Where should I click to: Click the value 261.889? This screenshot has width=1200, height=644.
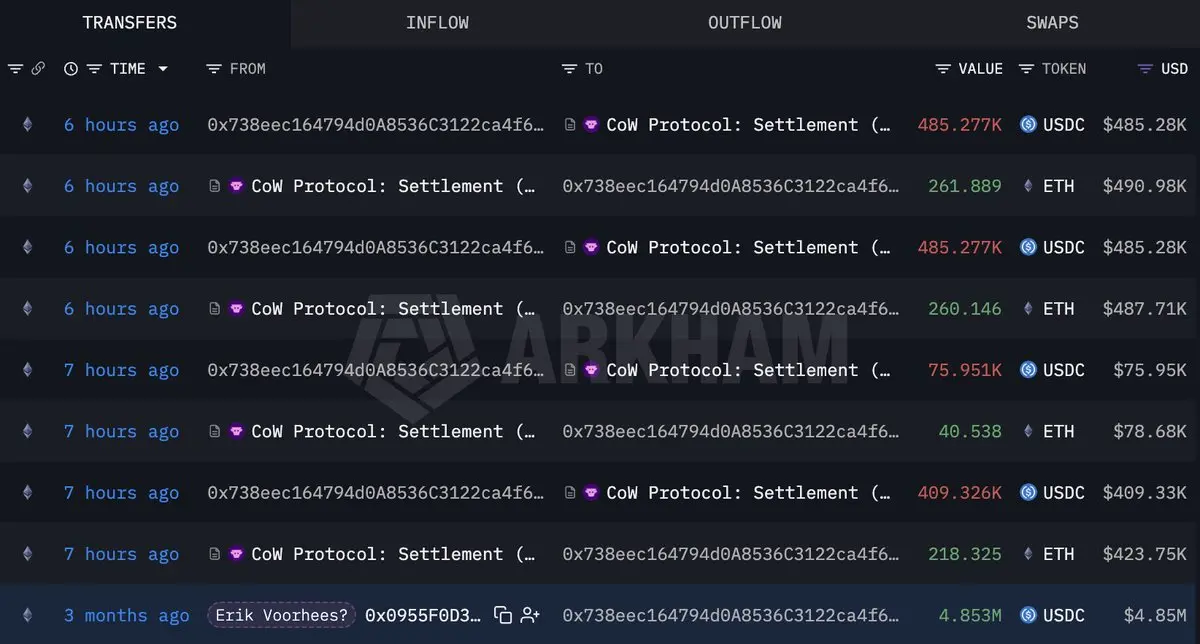tap(964, 186)
